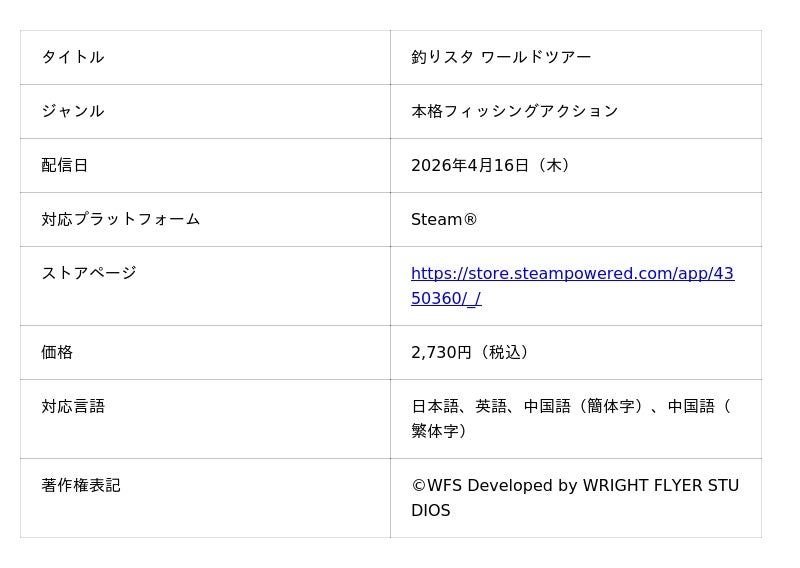The image size is (800, 568).
Task: Click the ジャンル row label
Action: point(73,111)
